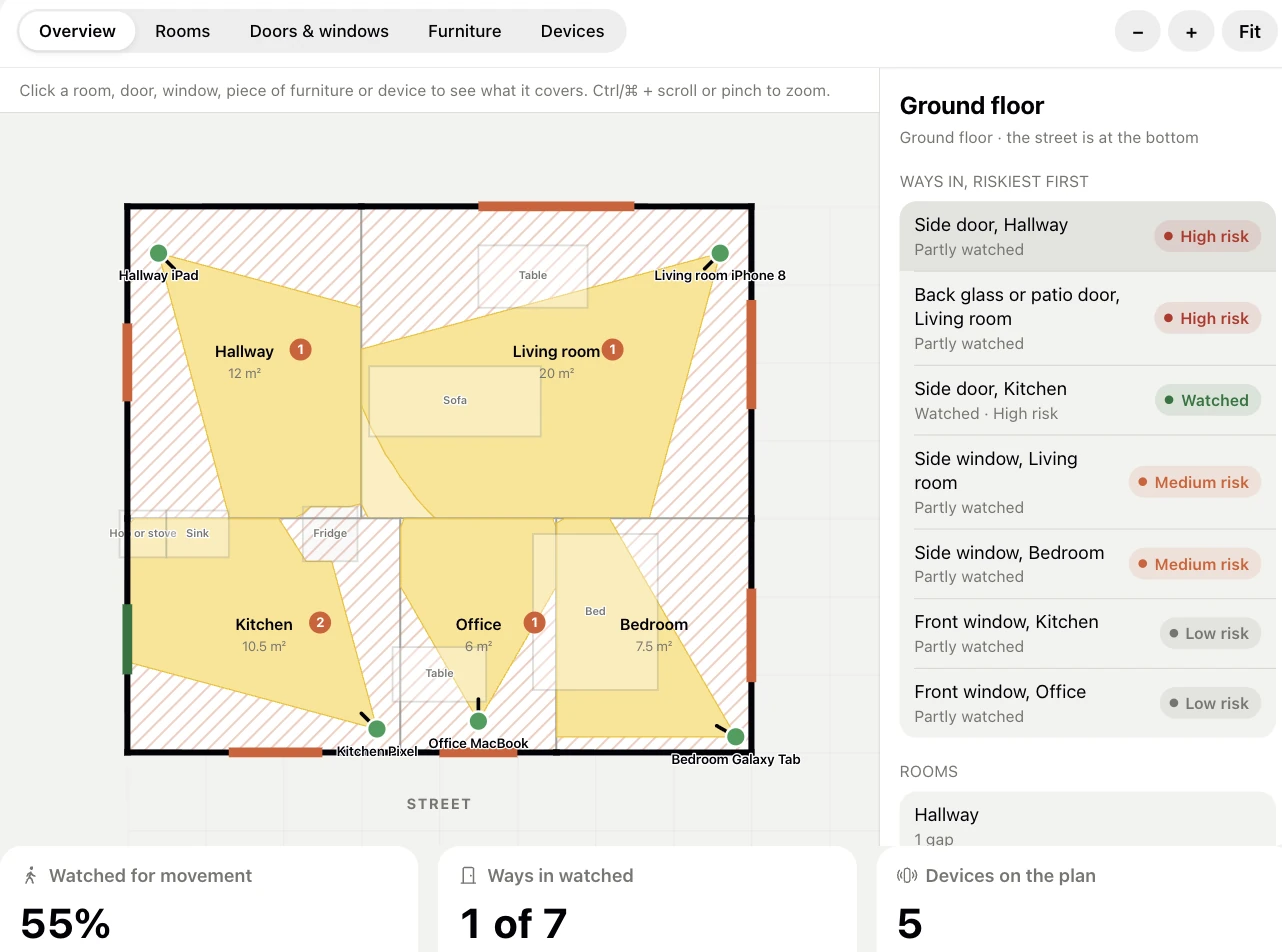Select the Hallway iPad device marker
The image size is (1282, 952).
click(x=158, y=253)
